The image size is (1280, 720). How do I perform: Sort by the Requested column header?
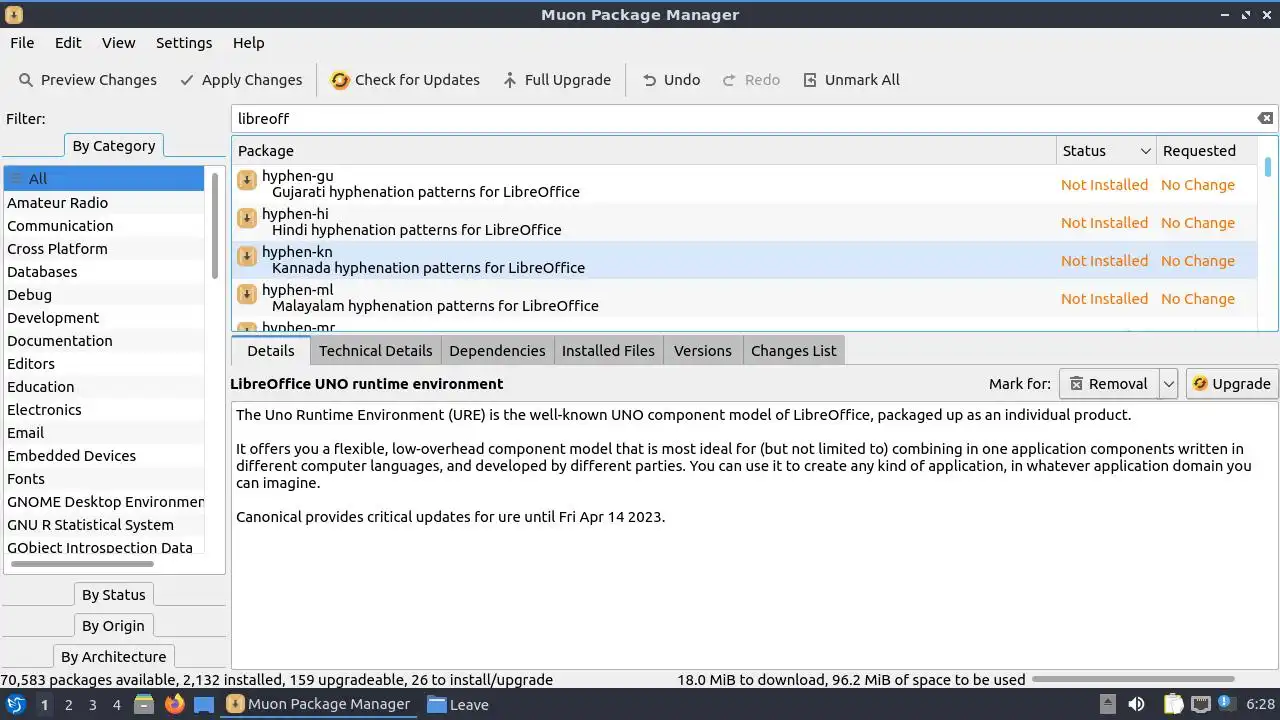[1208, 151]
